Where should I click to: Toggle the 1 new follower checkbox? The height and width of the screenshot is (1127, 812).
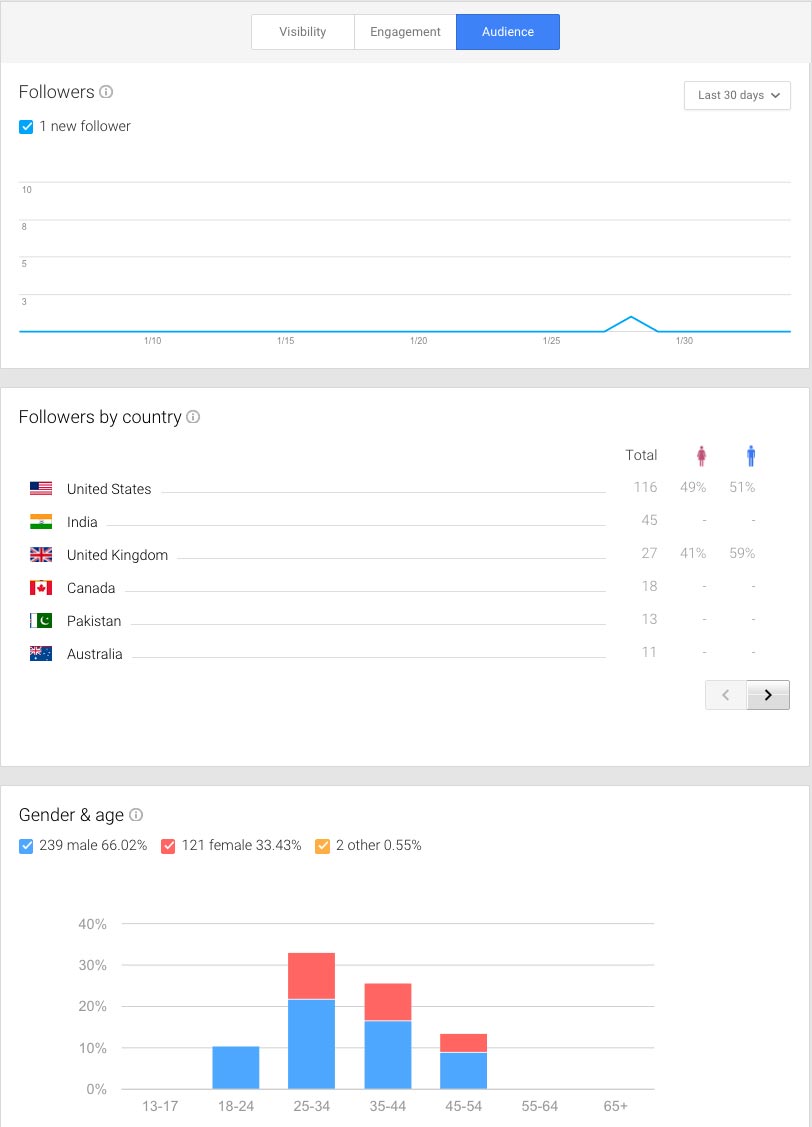(x=25, y=126)
